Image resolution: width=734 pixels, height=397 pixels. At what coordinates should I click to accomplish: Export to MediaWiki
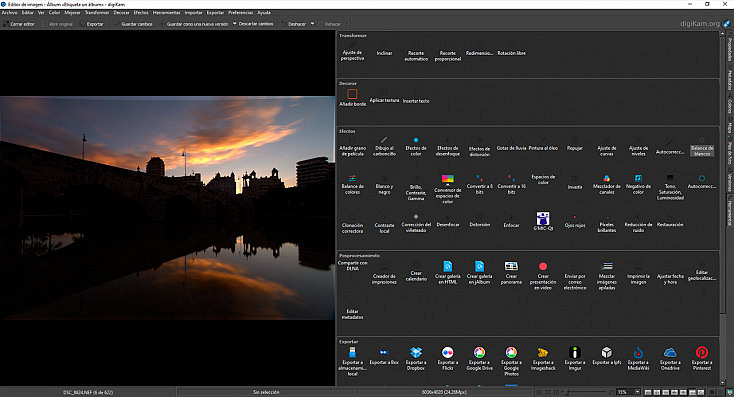point(638,359)
